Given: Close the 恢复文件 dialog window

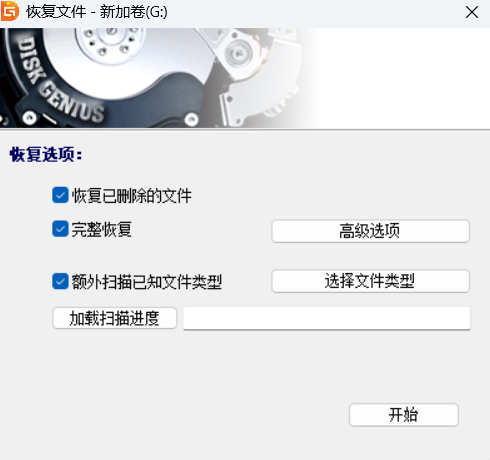Looking at the screenshot, I should coord(472,13).
